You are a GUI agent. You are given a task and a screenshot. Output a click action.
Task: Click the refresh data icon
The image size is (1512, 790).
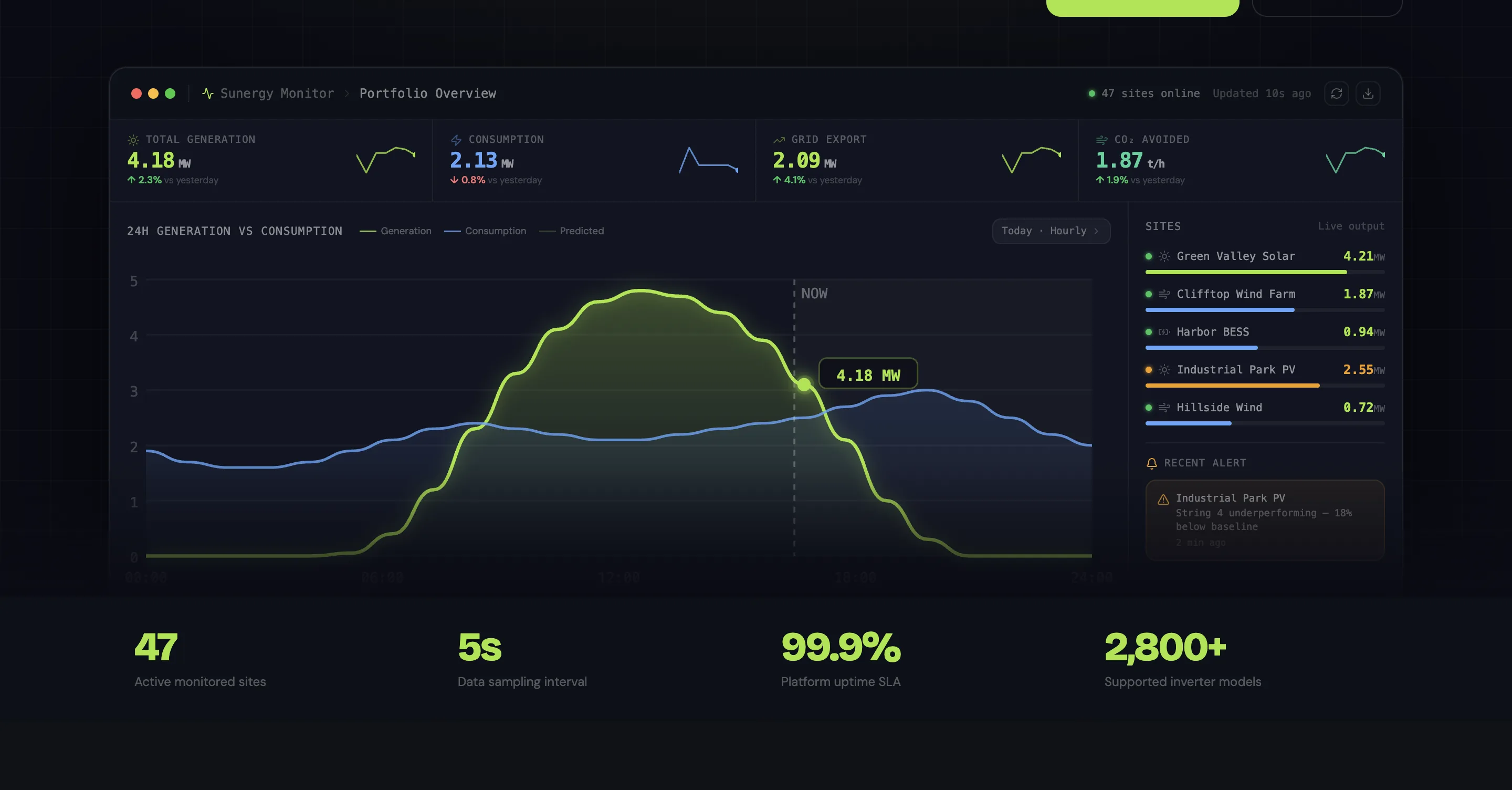pos(1337,93)
